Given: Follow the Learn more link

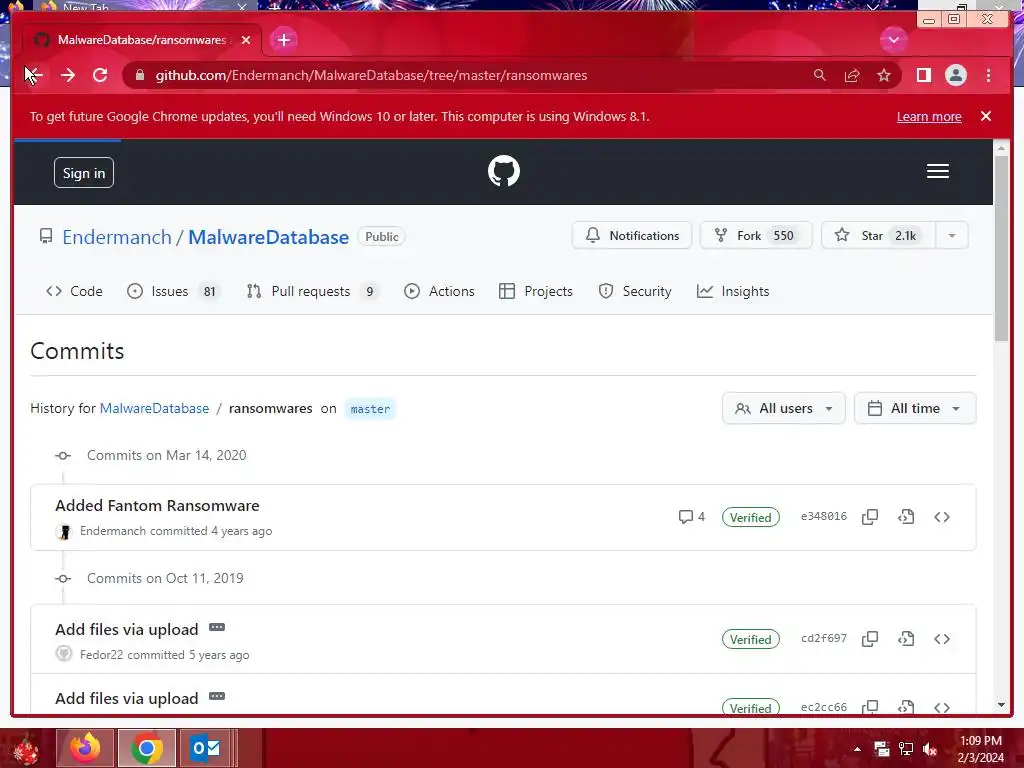Looking at the screenshot, I should click(x=929, y=116).
